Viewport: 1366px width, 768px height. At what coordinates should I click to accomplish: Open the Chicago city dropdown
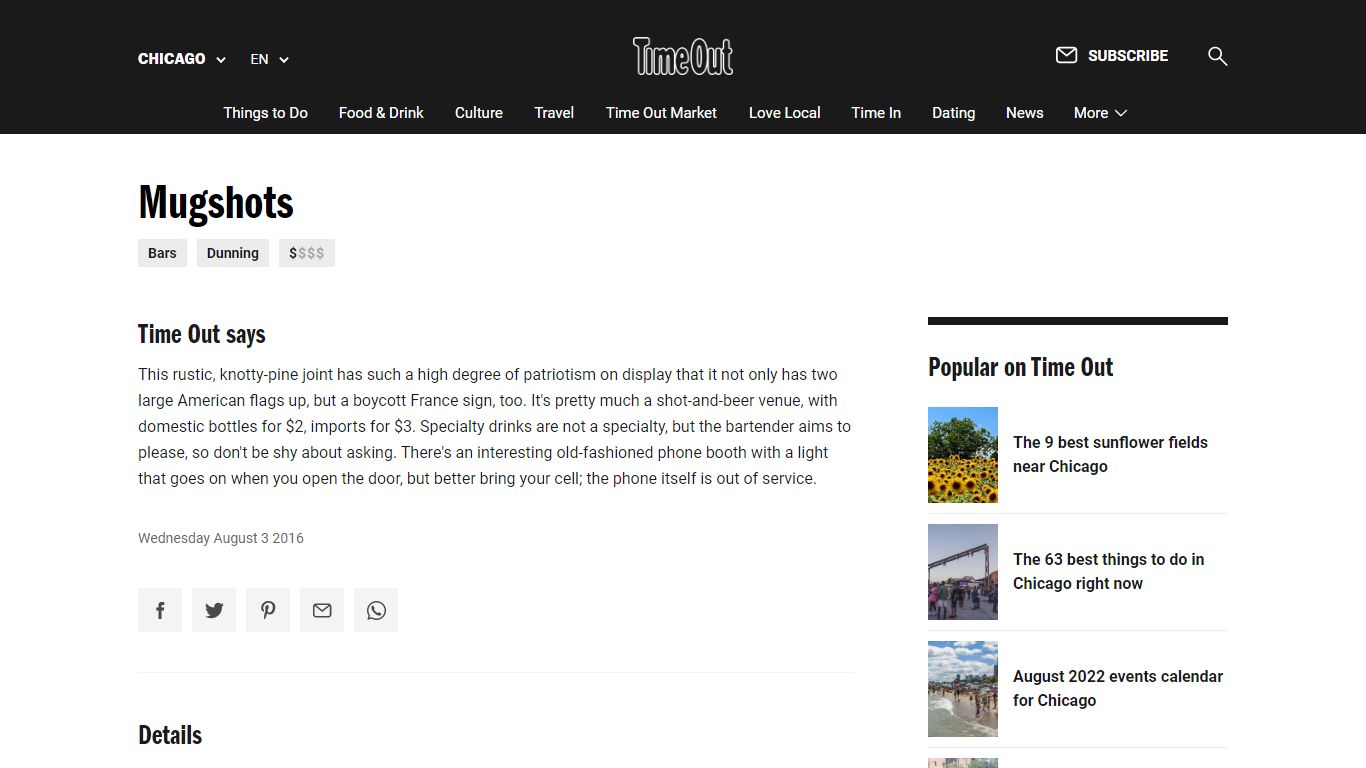(182, 59)
